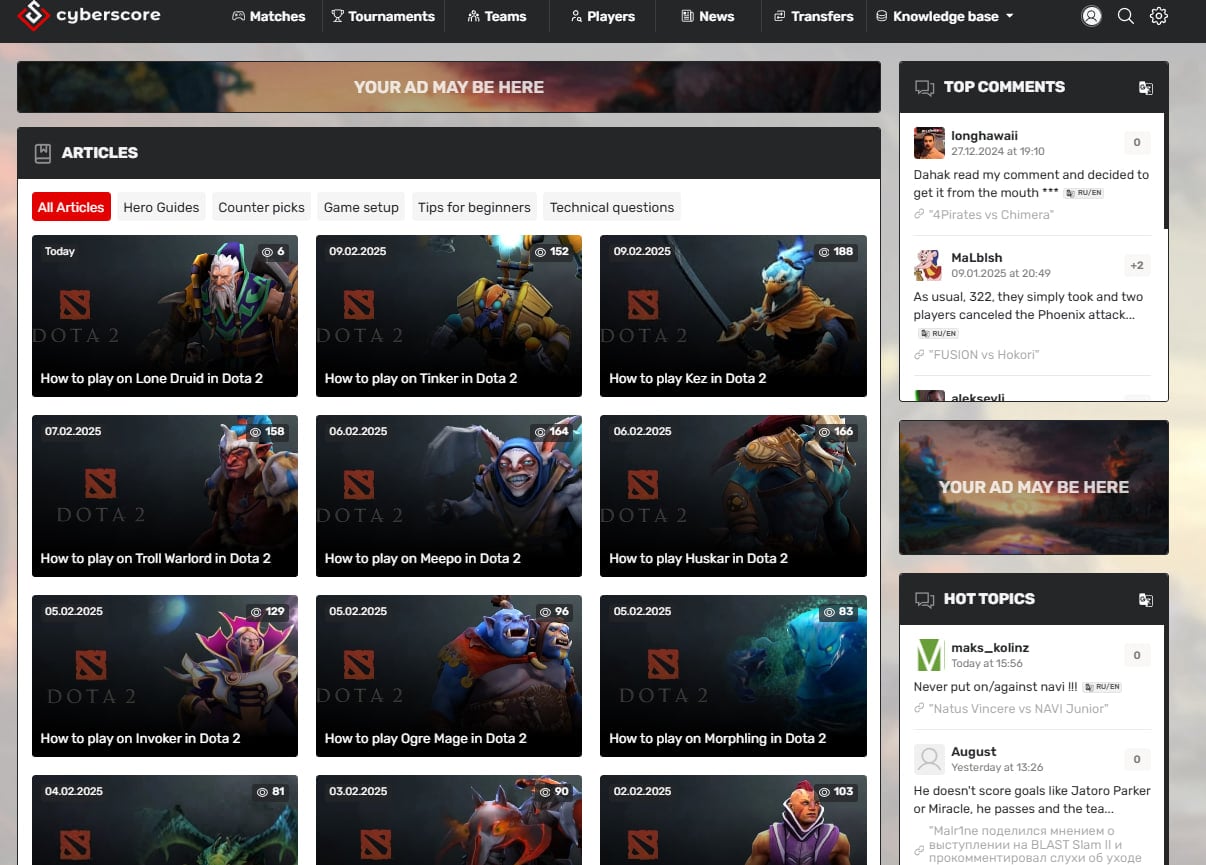Open settings via the gear icon
Image resolution: width=1206 pixels, height=865 pixels.
1159,16
